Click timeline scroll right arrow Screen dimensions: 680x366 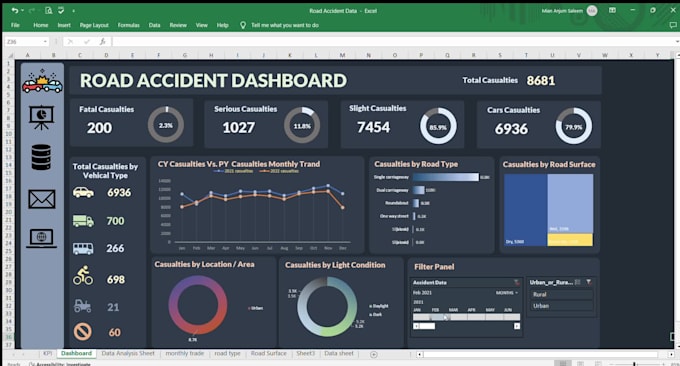517,326
